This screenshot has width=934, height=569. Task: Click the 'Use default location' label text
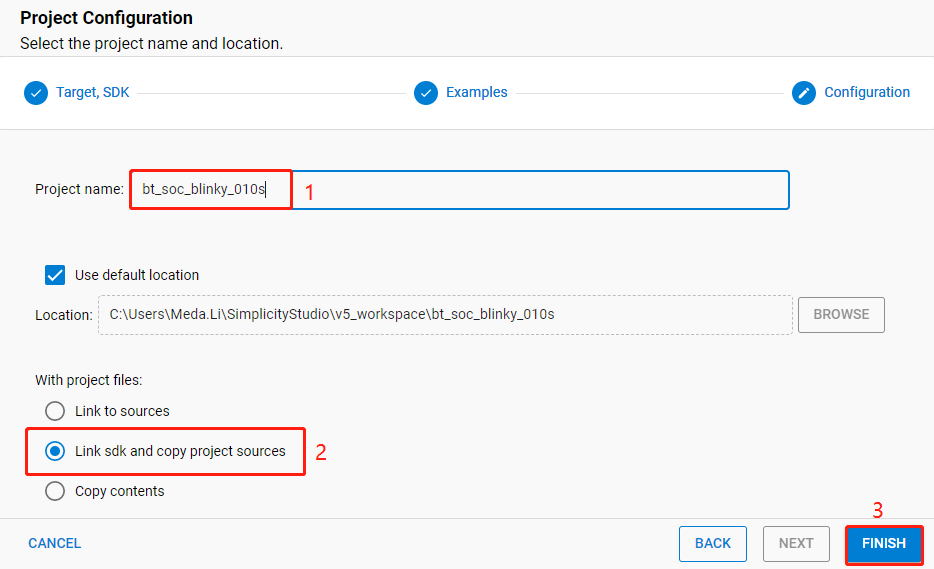point(137,275)
